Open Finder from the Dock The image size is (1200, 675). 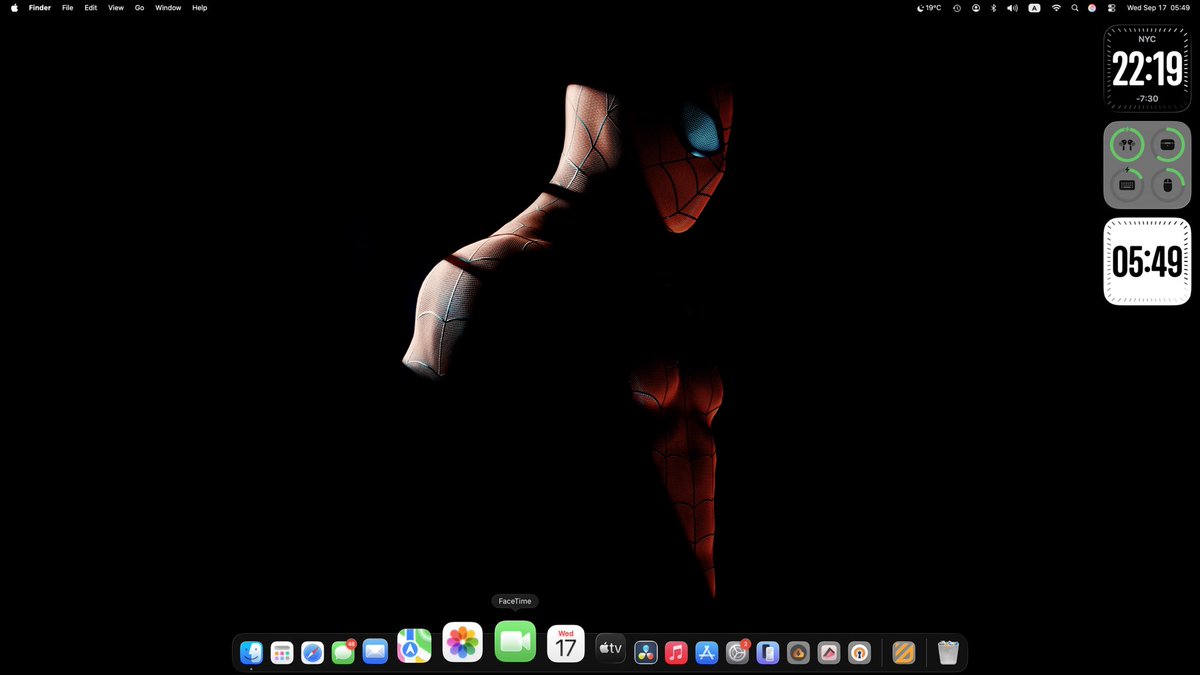(x=251, y=653)
